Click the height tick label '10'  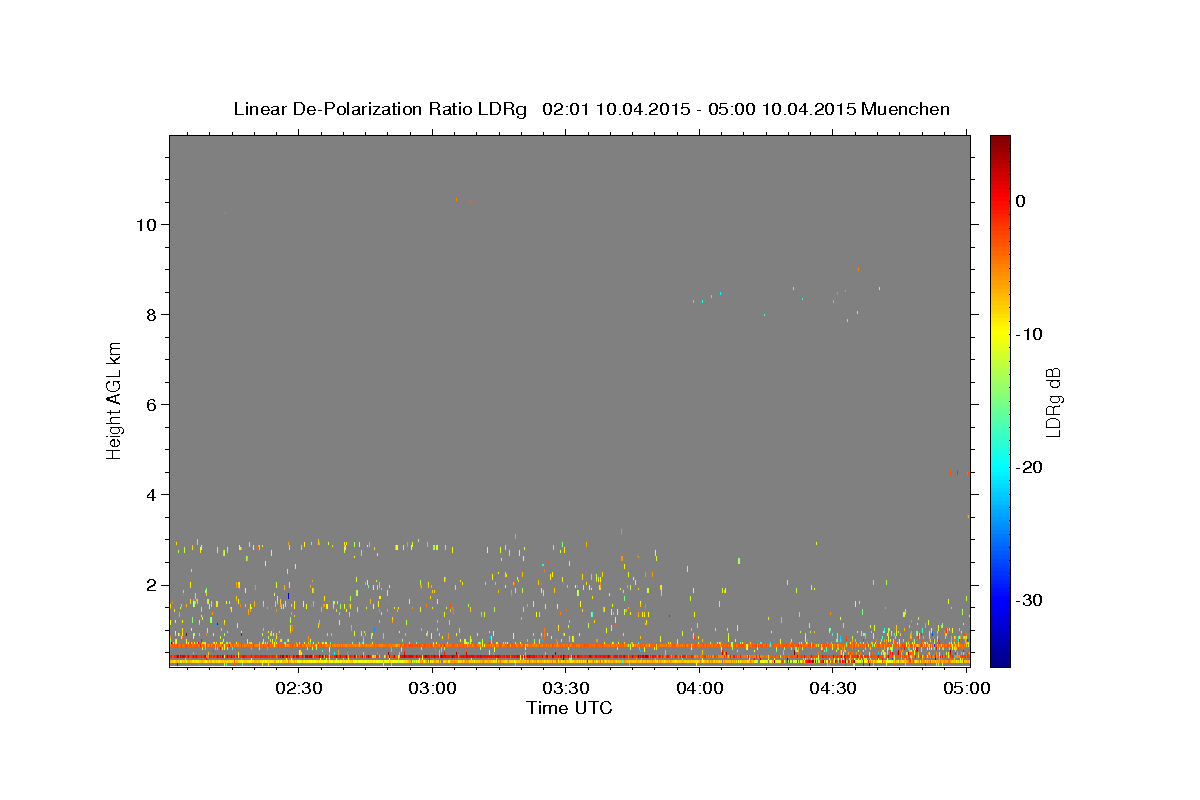click(145, 225)
